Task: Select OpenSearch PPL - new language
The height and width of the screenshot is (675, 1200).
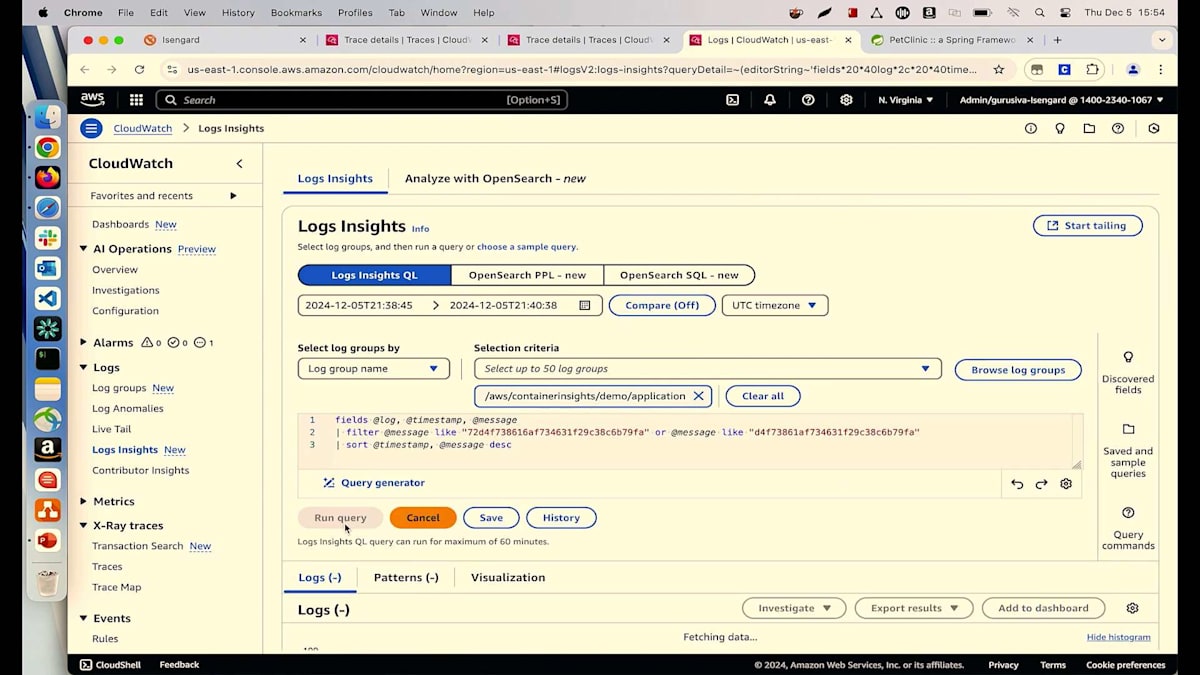Action: click(527, 275)
